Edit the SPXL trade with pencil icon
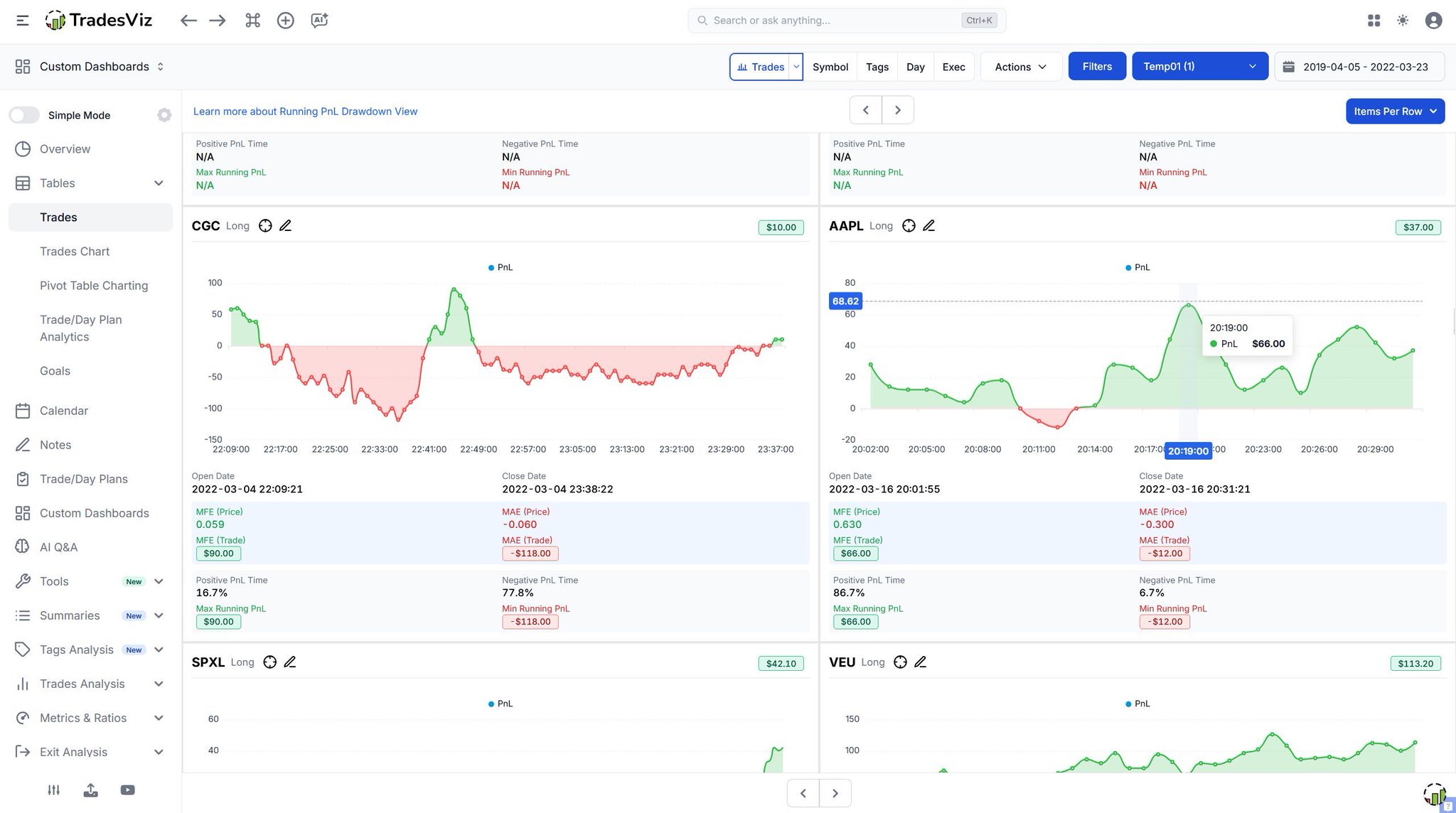The width and height of the screenshot is (1456, 813). tap(290, 662)
